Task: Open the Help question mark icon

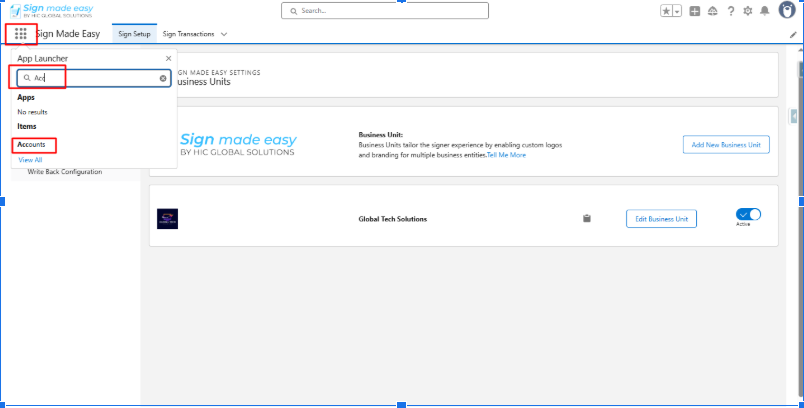Action: pyautogui.click(x=731, y=11)
